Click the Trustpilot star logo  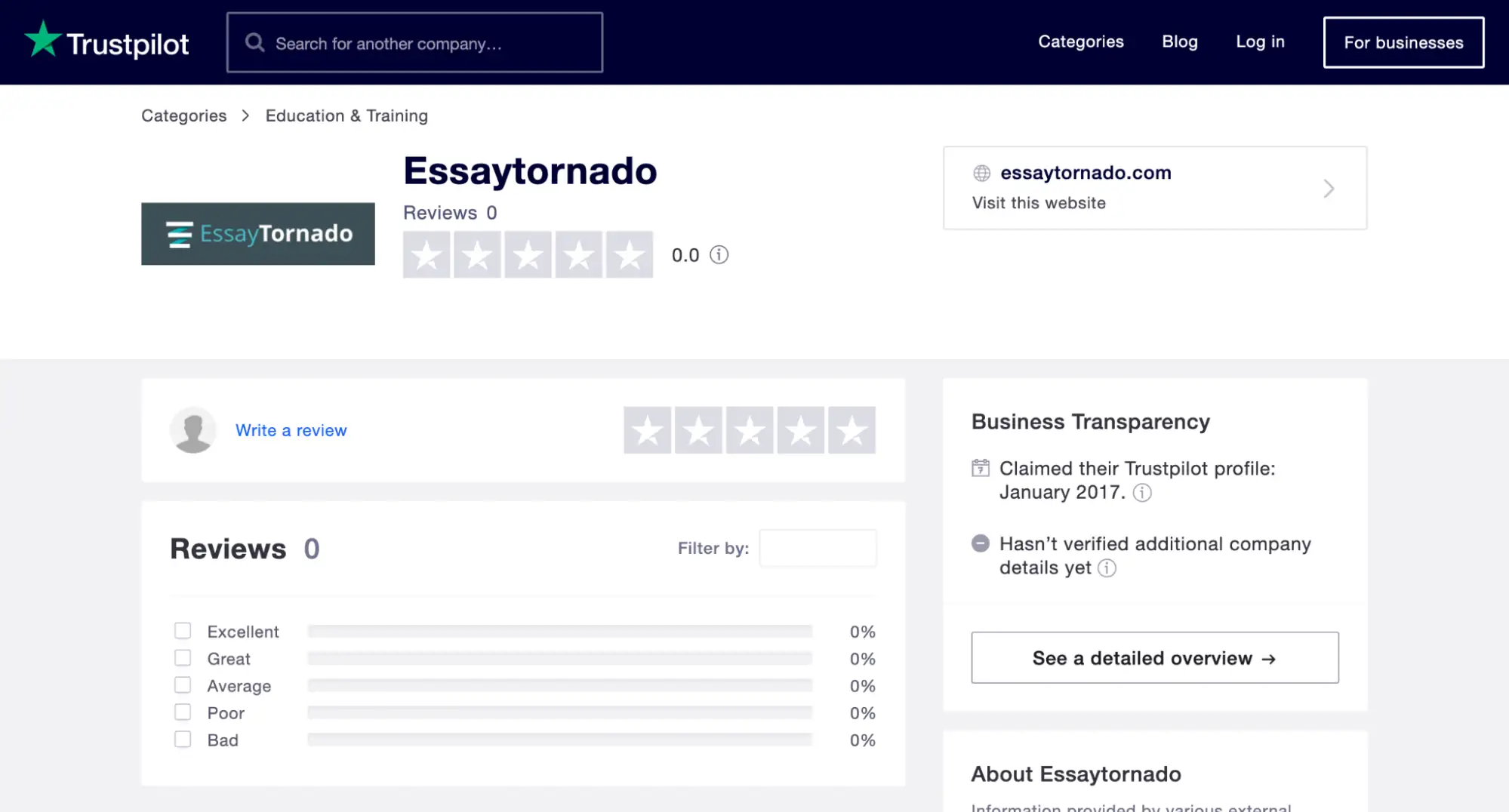click(x=42, y=39)
